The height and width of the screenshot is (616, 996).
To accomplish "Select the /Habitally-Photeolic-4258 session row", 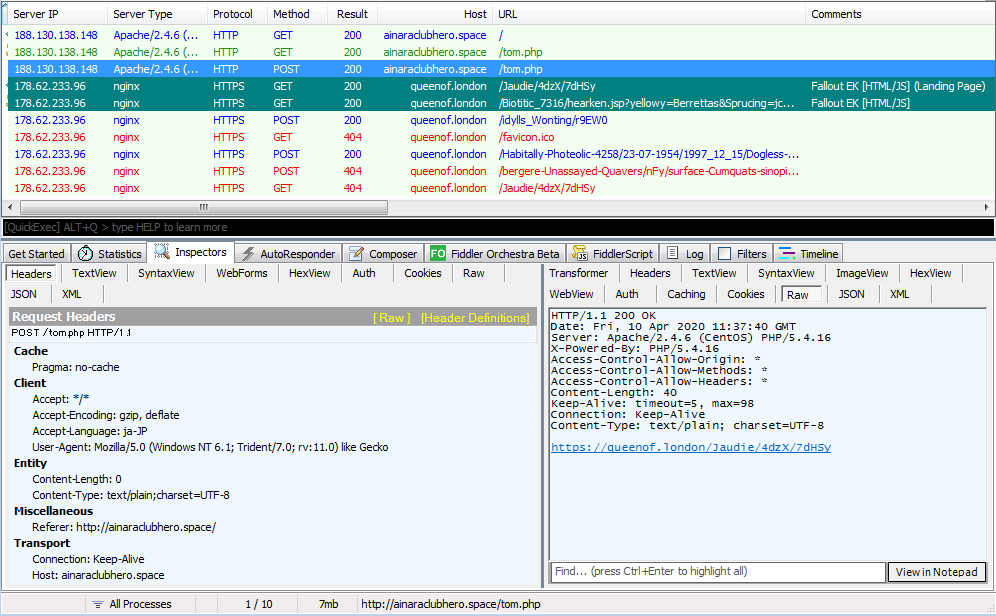I will pyautogui.click(x=501, y=154).
